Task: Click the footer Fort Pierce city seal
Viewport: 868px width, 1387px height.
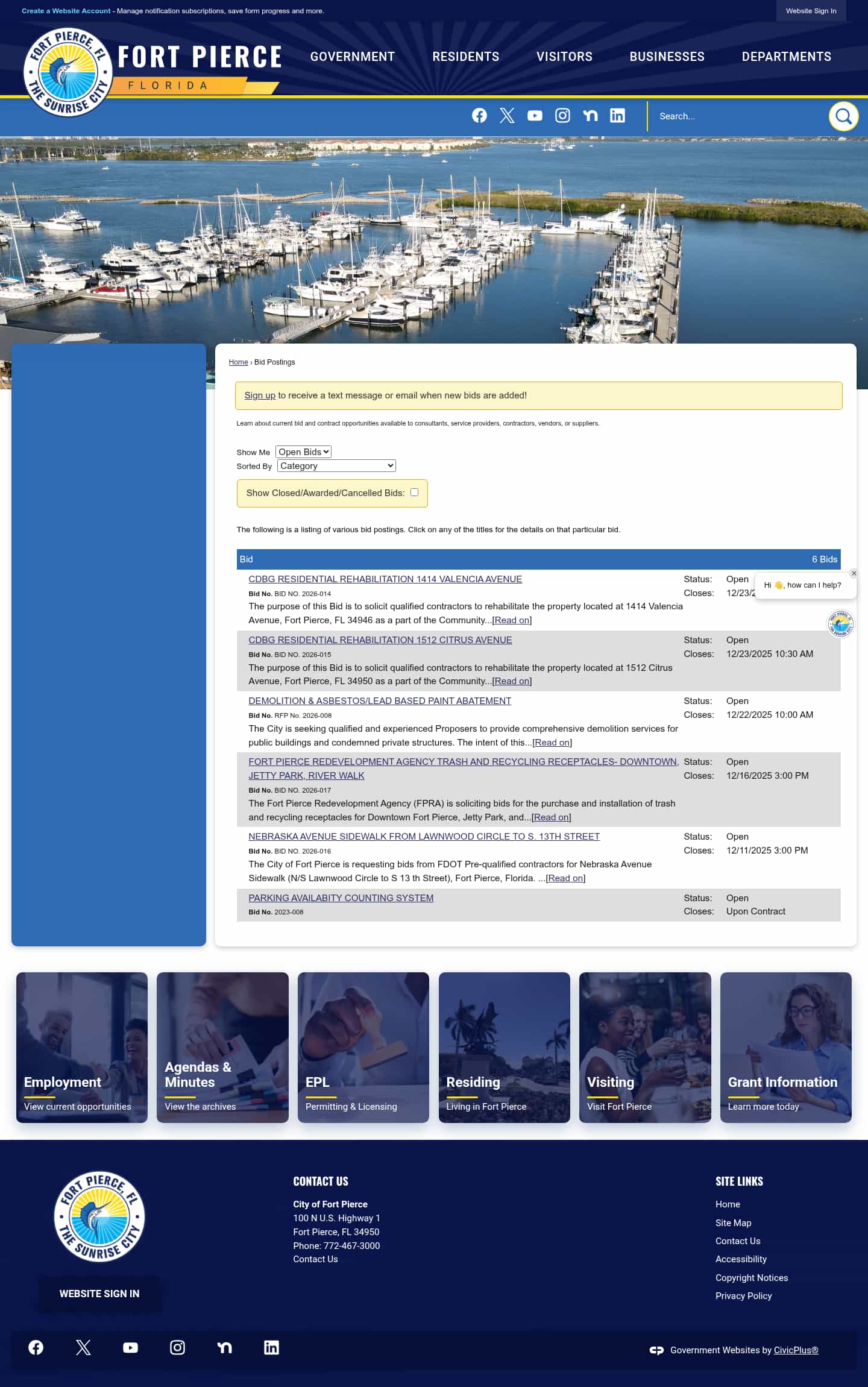Action: (99, 1216)
